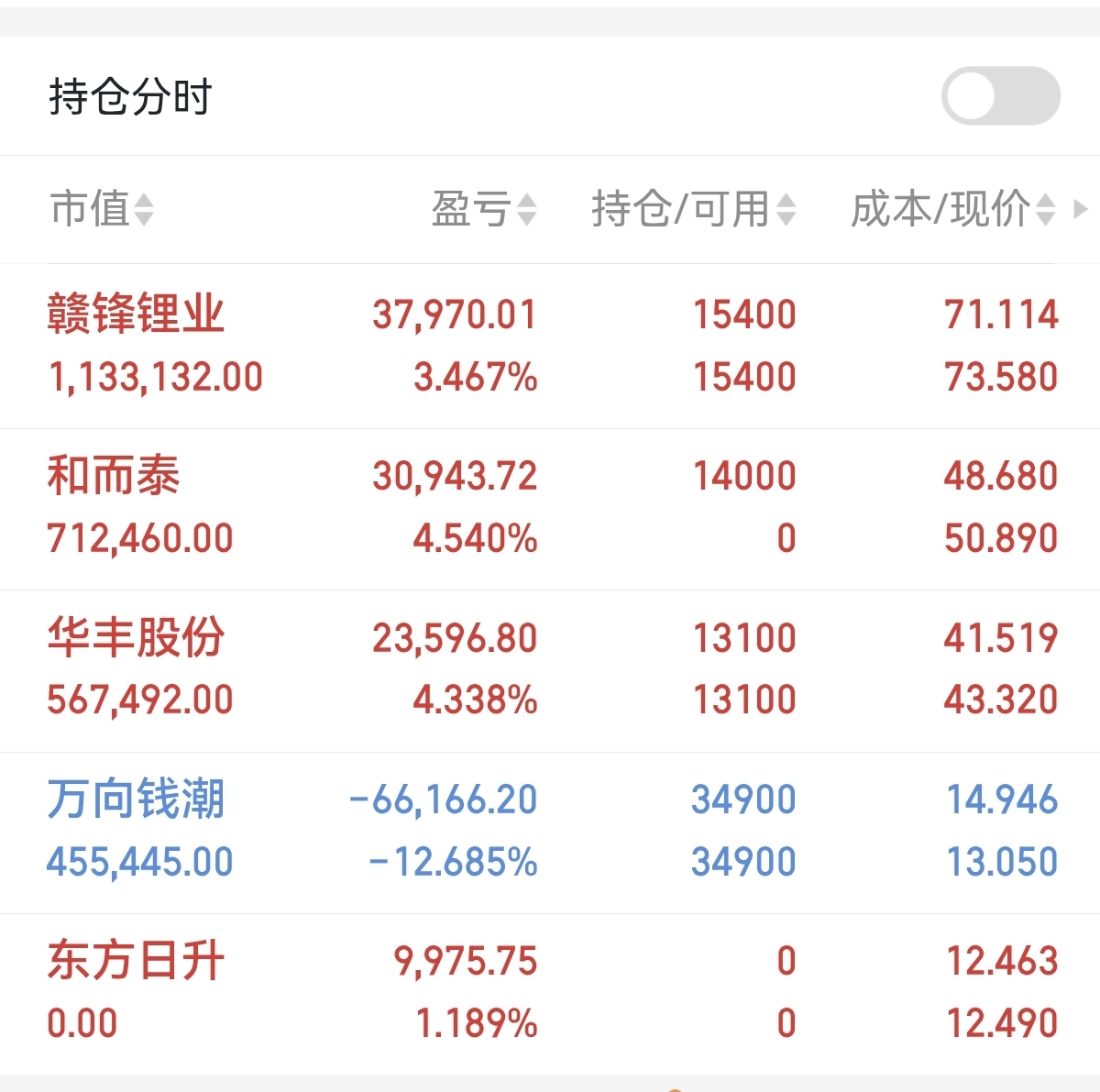This screenshot has width=1100, height=1092.
Task: Tap 华丰股份 market value 567,492.00
Action: point(140,700)
